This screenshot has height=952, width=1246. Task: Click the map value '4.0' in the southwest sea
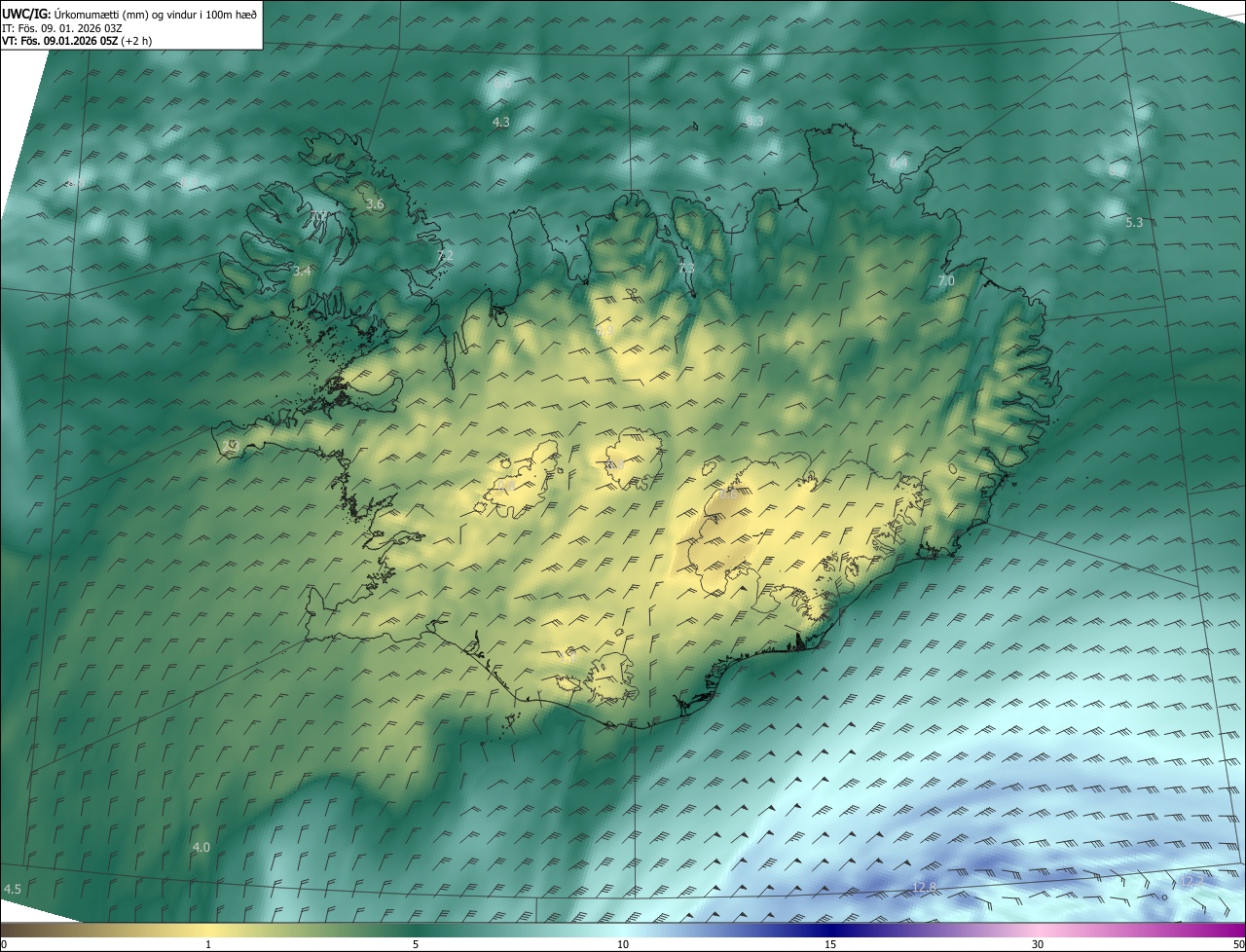202,848
